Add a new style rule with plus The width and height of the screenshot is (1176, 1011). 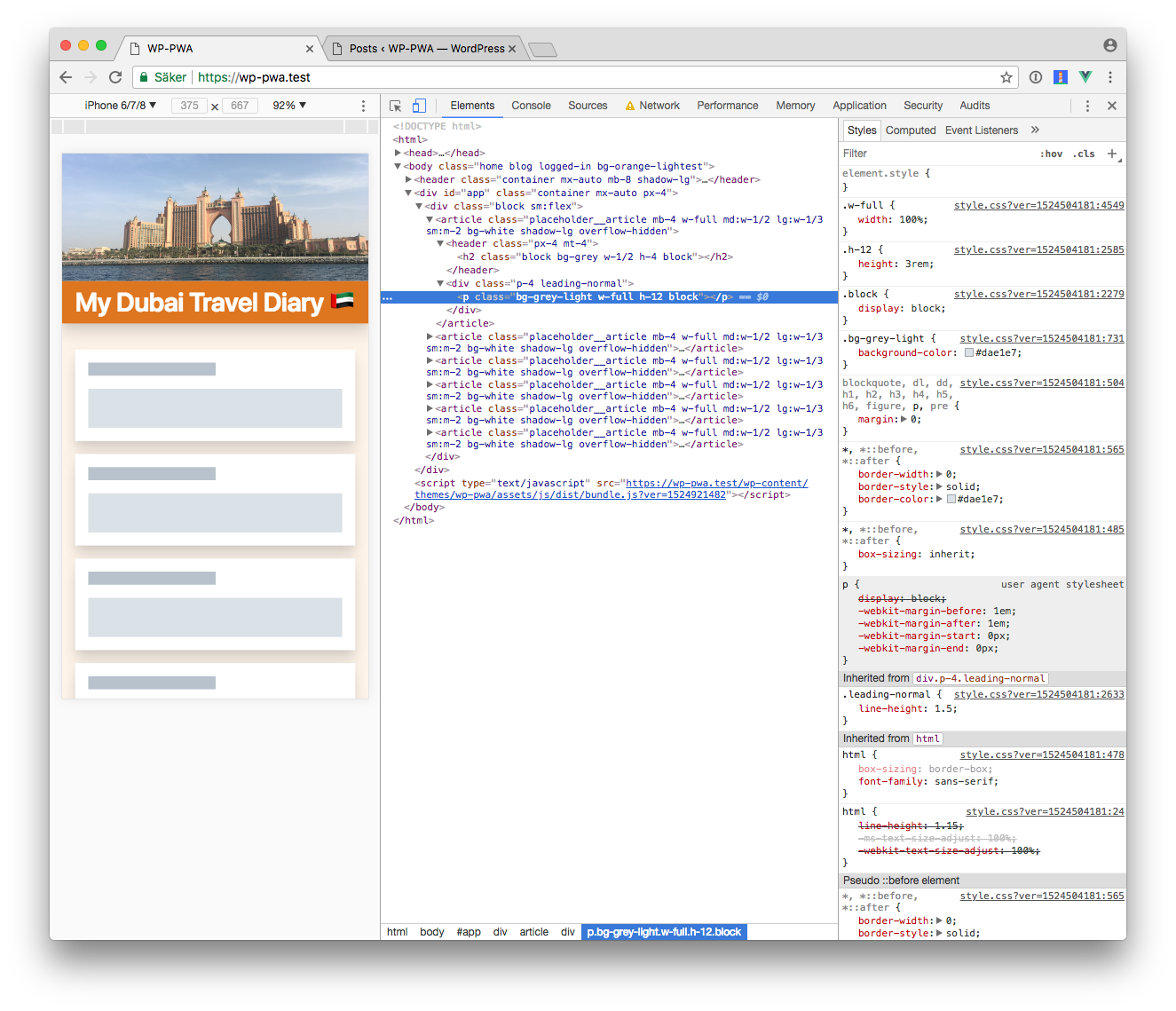[1112, 154]
